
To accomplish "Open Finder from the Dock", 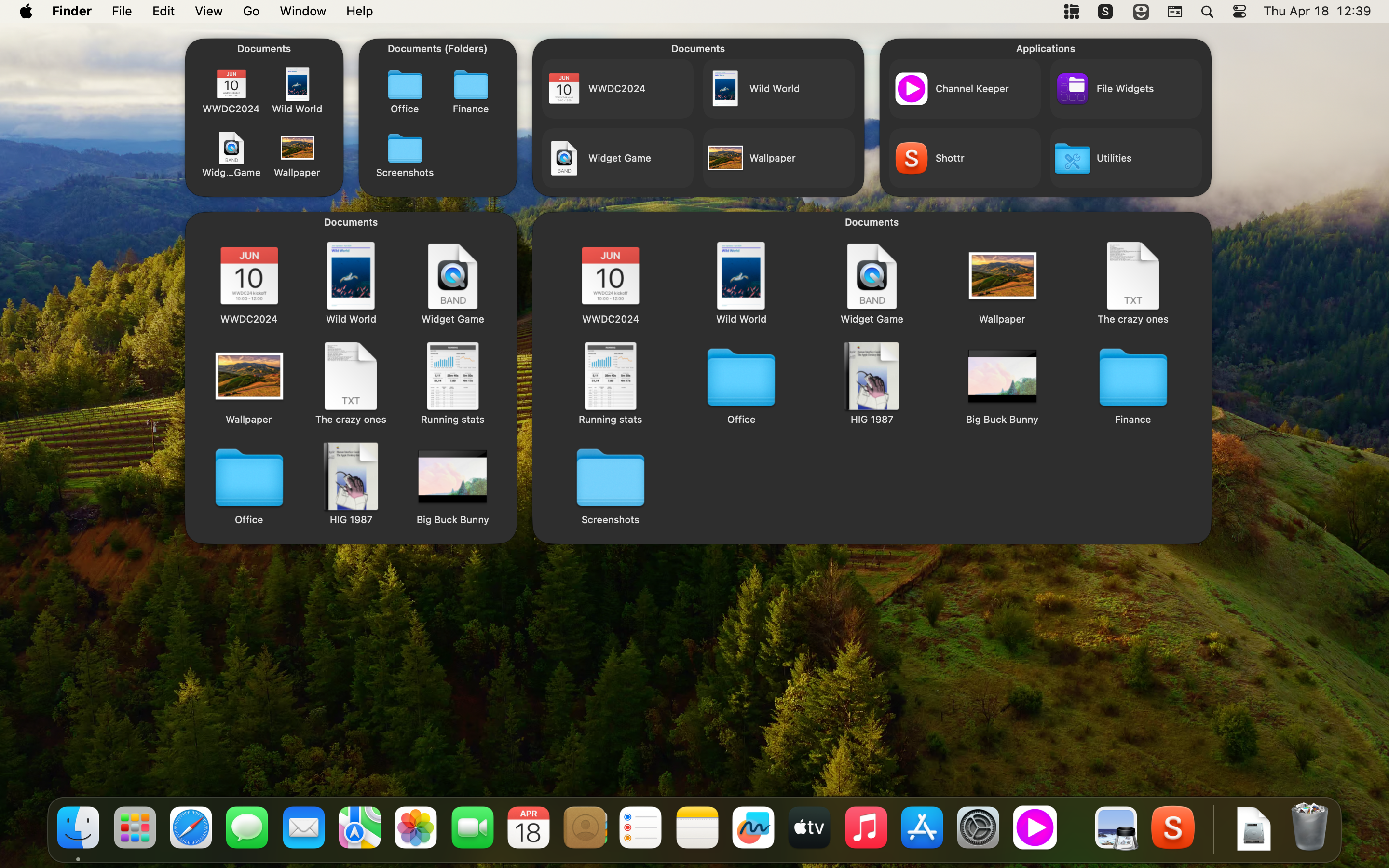I will 78,827.
